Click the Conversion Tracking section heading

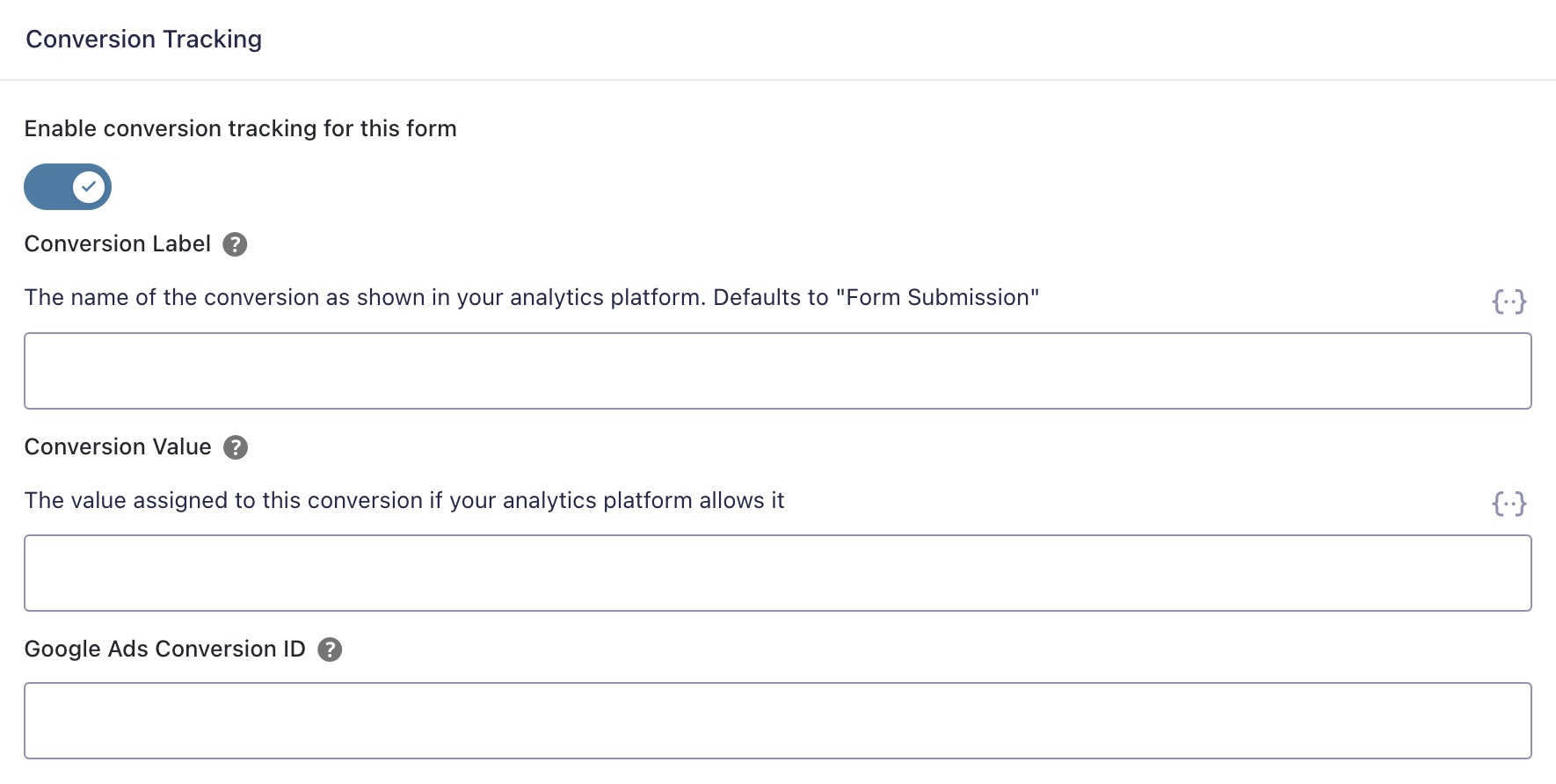[x=143, y=40]
